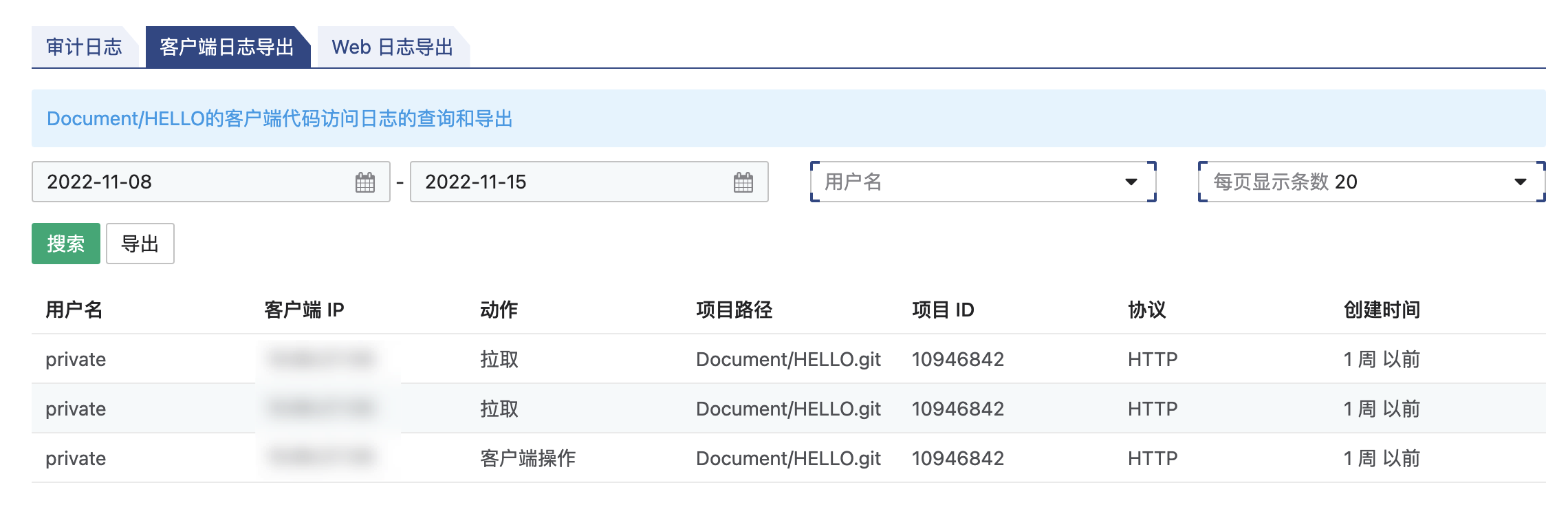
Task: Click the 客户端操作 action cell
Action: (527, 458)
